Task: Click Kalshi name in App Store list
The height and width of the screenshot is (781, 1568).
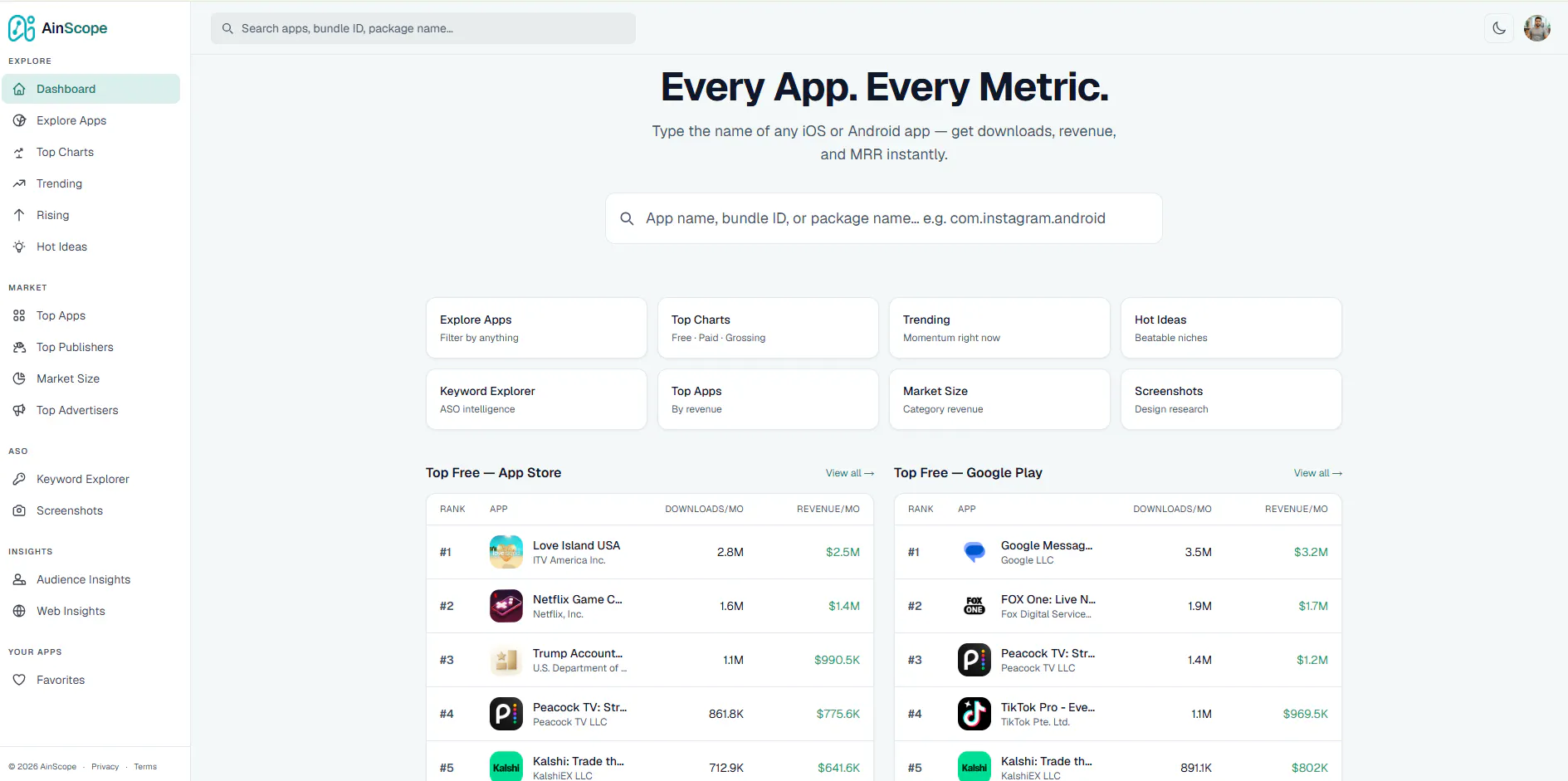Action: tap(579, 761)
